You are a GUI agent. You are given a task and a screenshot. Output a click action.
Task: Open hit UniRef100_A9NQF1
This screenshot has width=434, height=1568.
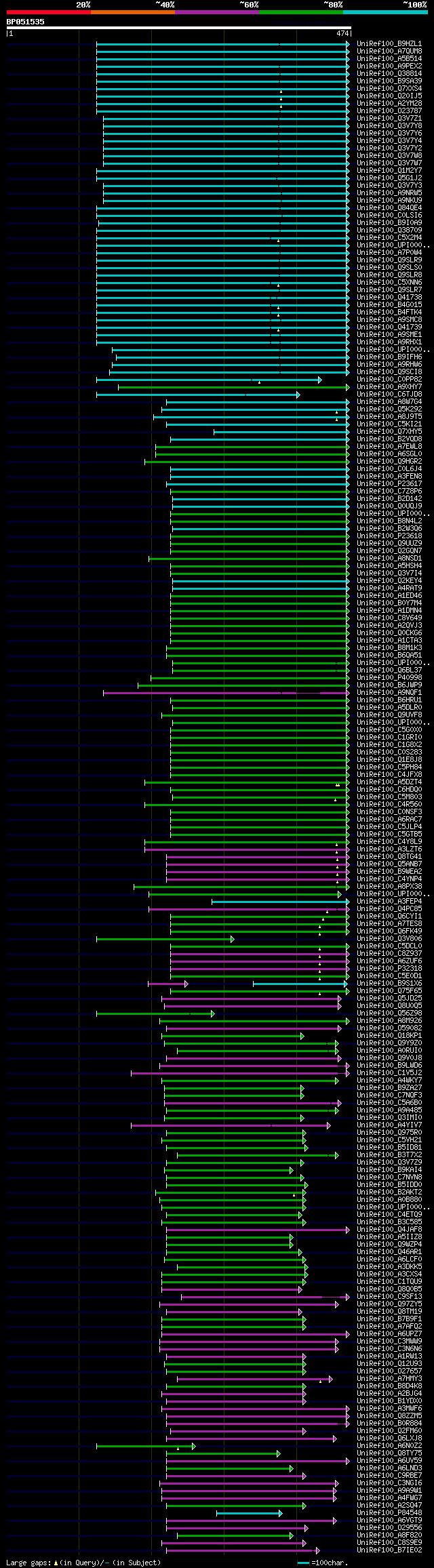[389, 692]
